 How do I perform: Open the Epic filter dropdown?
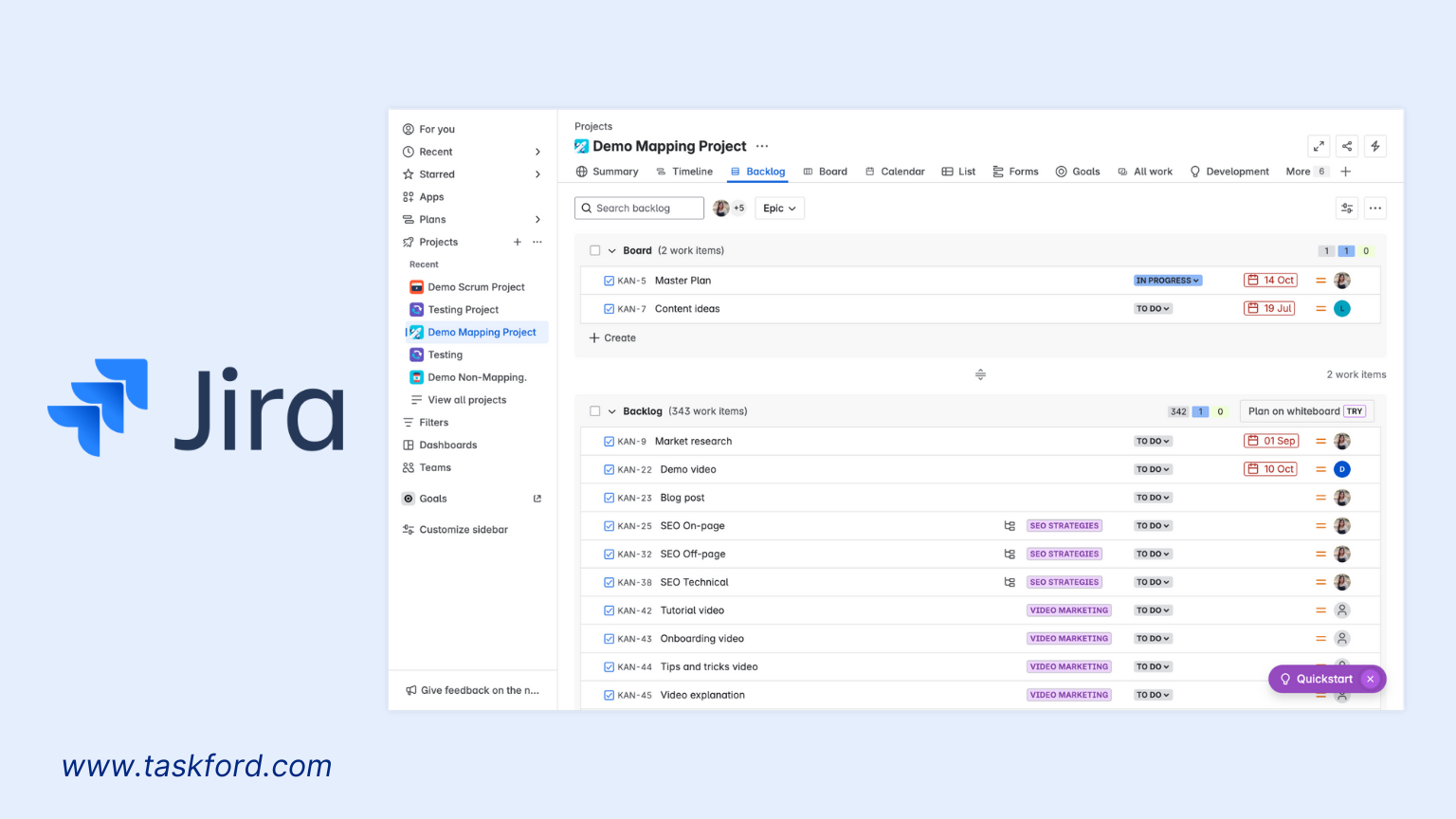pos(779,208)
